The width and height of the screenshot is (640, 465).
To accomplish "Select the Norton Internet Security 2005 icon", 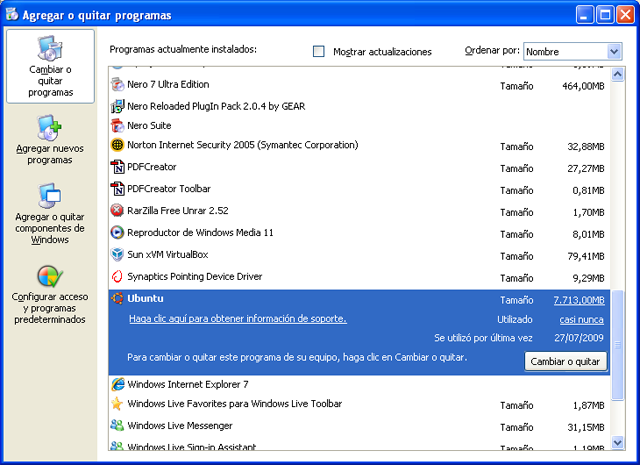I will 118,145.
